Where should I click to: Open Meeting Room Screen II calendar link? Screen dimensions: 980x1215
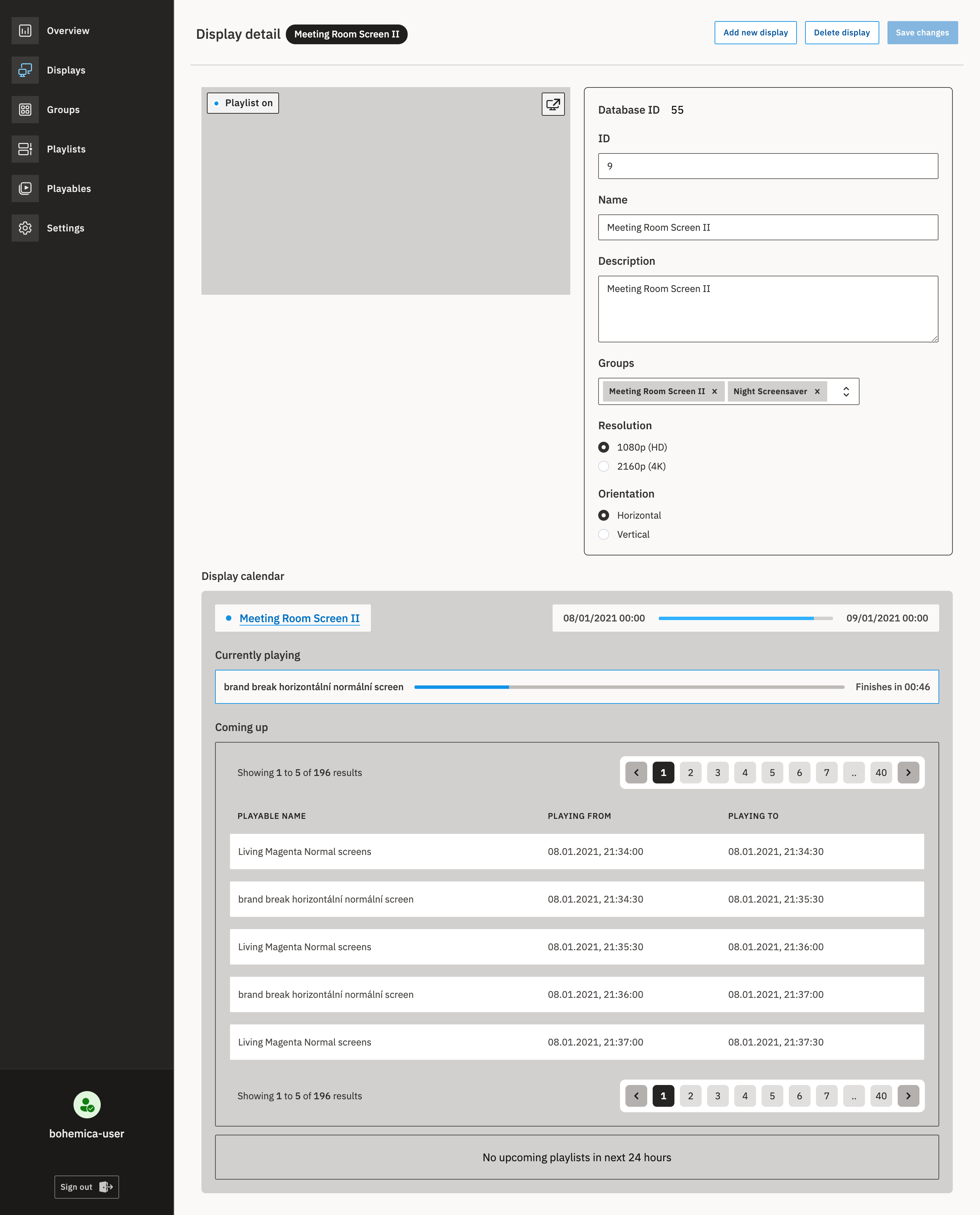pyautogui.click(x=299, y=618)
